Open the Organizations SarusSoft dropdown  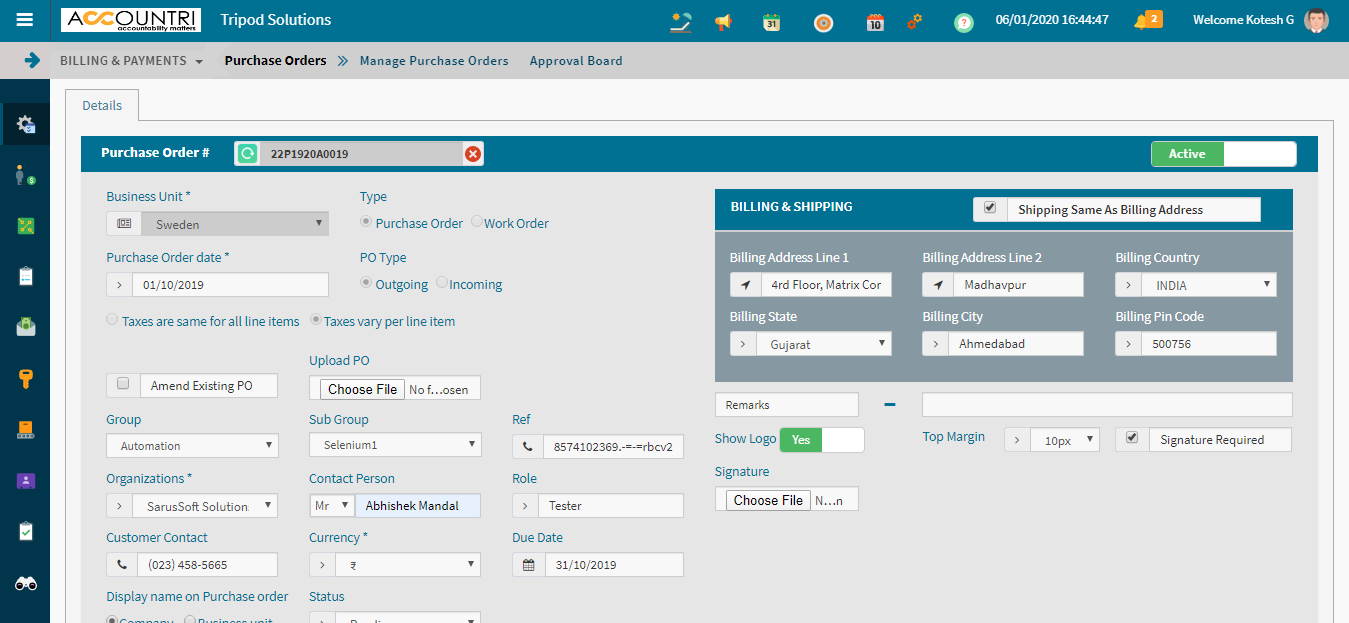[207, 506]
